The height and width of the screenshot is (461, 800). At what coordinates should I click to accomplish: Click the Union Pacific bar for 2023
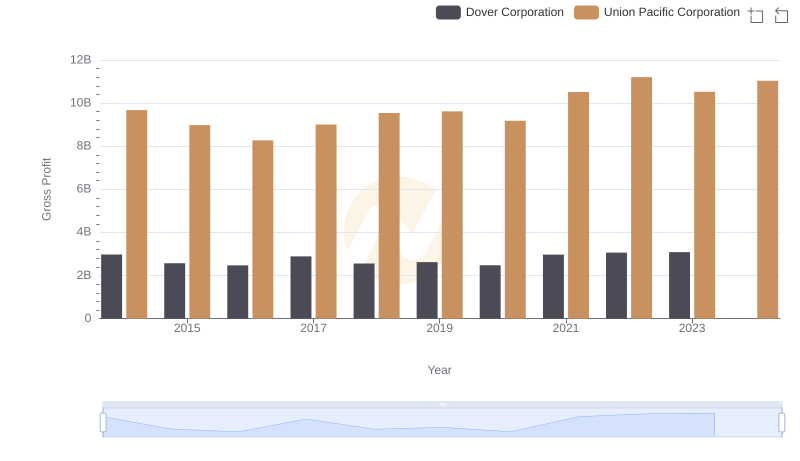click(705, 205)
